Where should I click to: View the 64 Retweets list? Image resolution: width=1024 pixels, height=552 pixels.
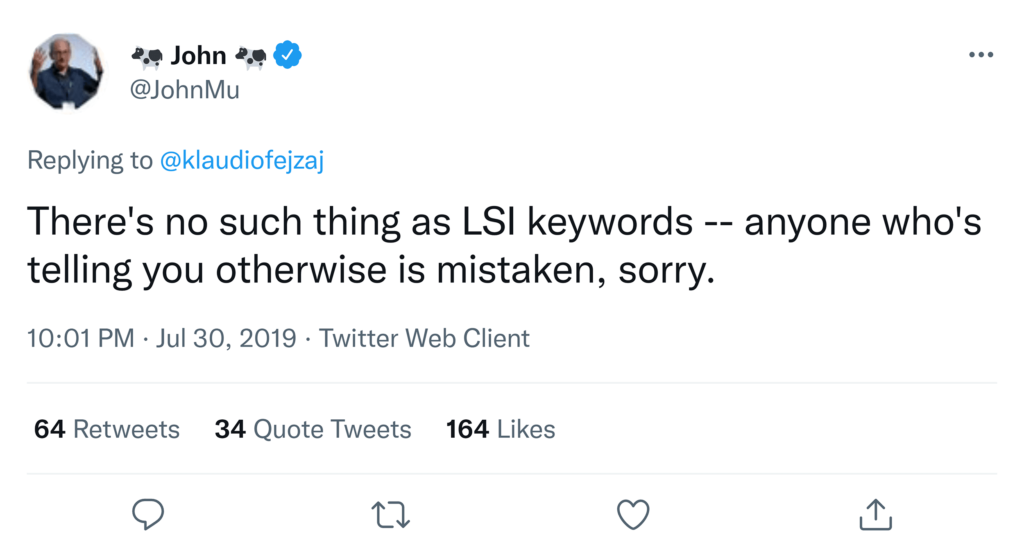[107, 429]
